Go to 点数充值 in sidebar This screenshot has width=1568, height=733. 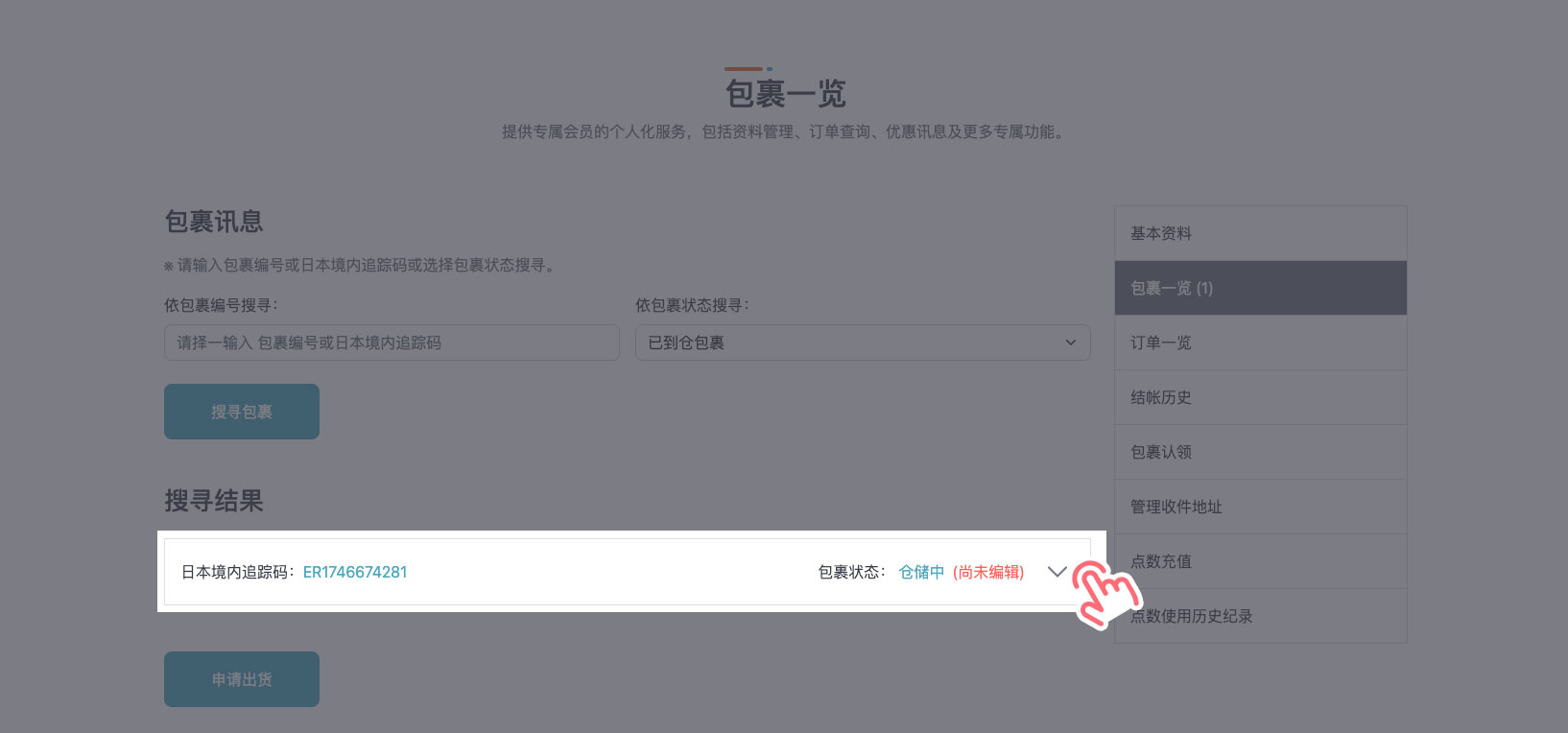pos(1261,561)
